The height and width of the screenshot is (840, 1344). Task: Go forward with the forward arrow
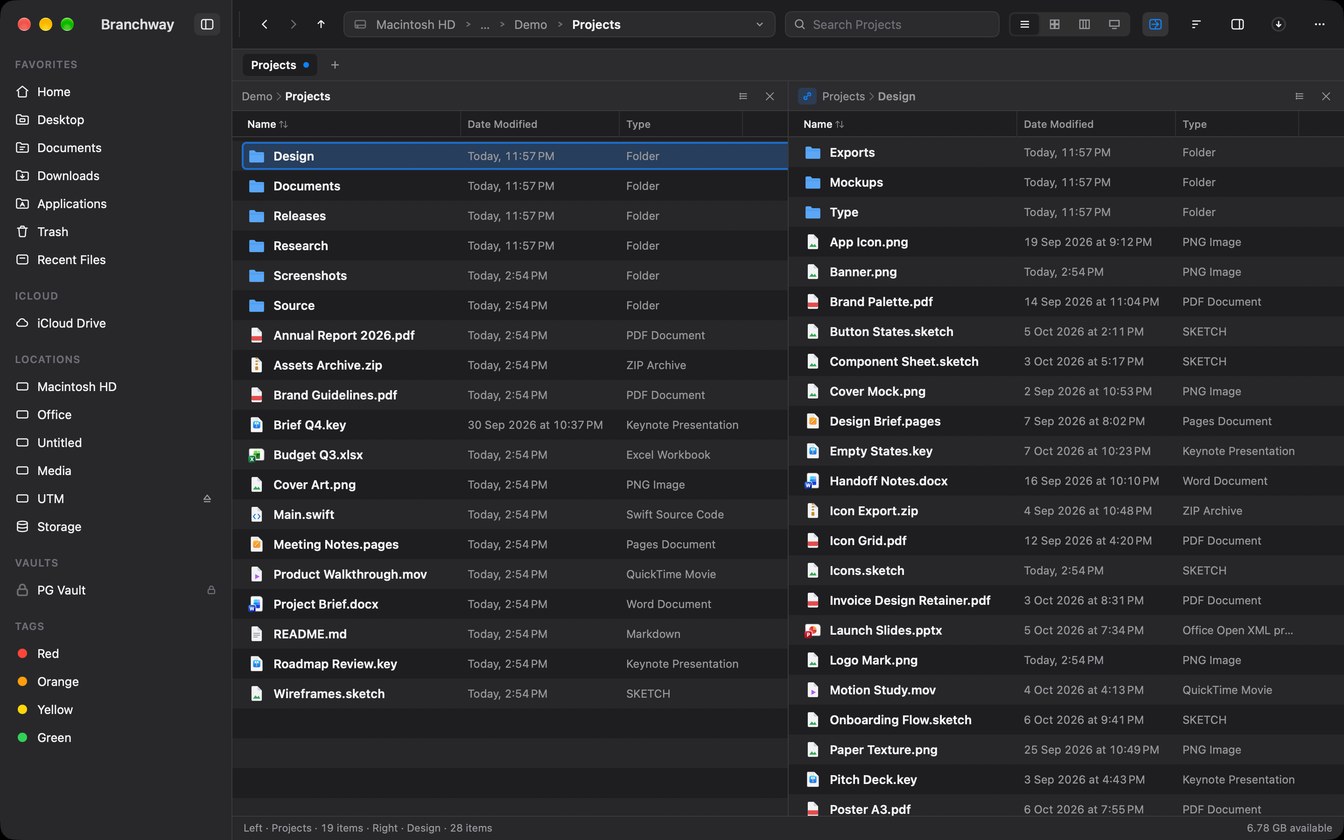click(x=293, y=24)
